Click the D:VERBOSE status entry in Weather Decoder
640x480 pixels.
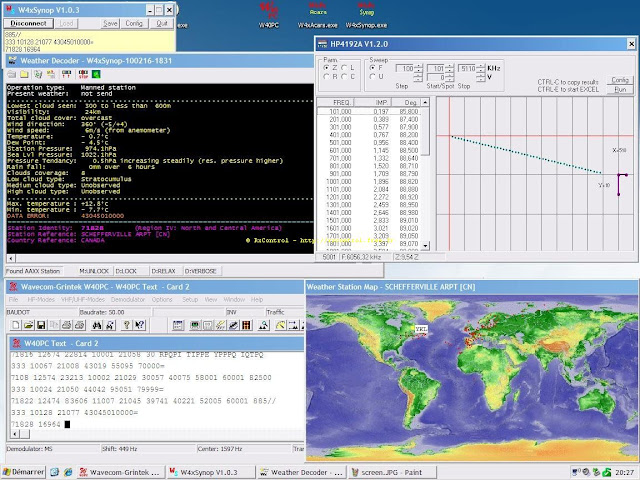201,271
